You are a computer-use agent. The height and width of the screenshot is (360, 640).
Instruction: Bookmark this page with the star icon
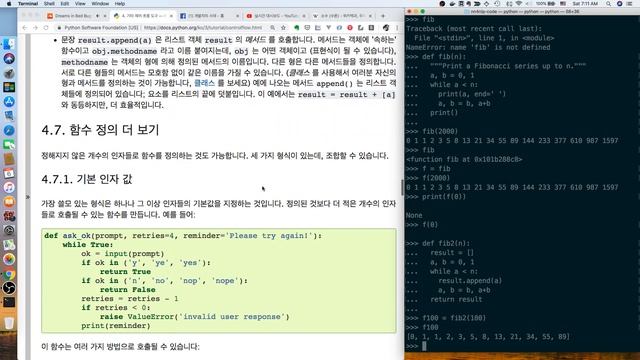click(283, 28)
